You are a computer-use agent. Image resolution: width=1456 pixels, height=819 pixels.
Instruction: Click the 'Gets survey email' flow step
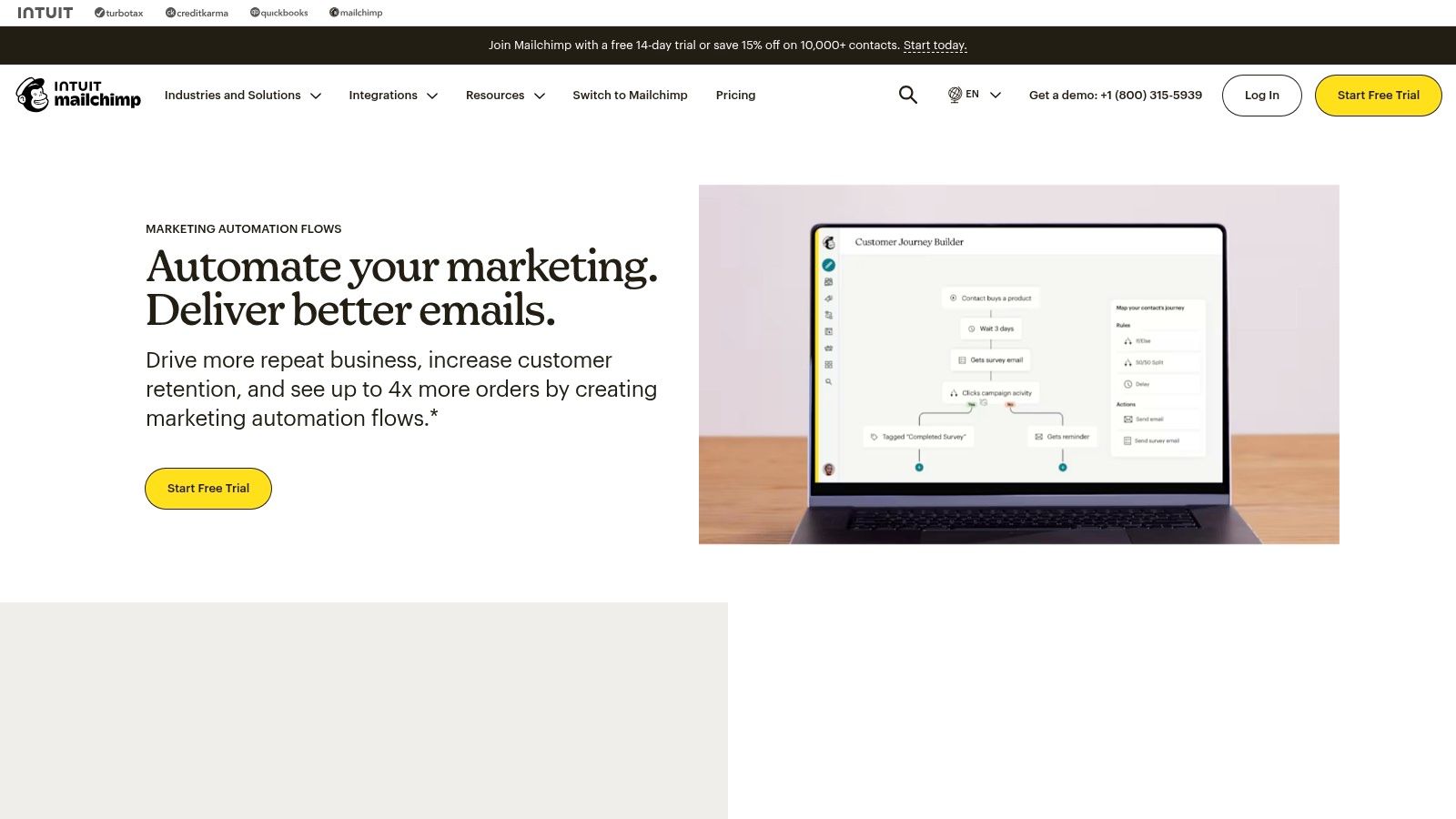click(x=991, y=360)
